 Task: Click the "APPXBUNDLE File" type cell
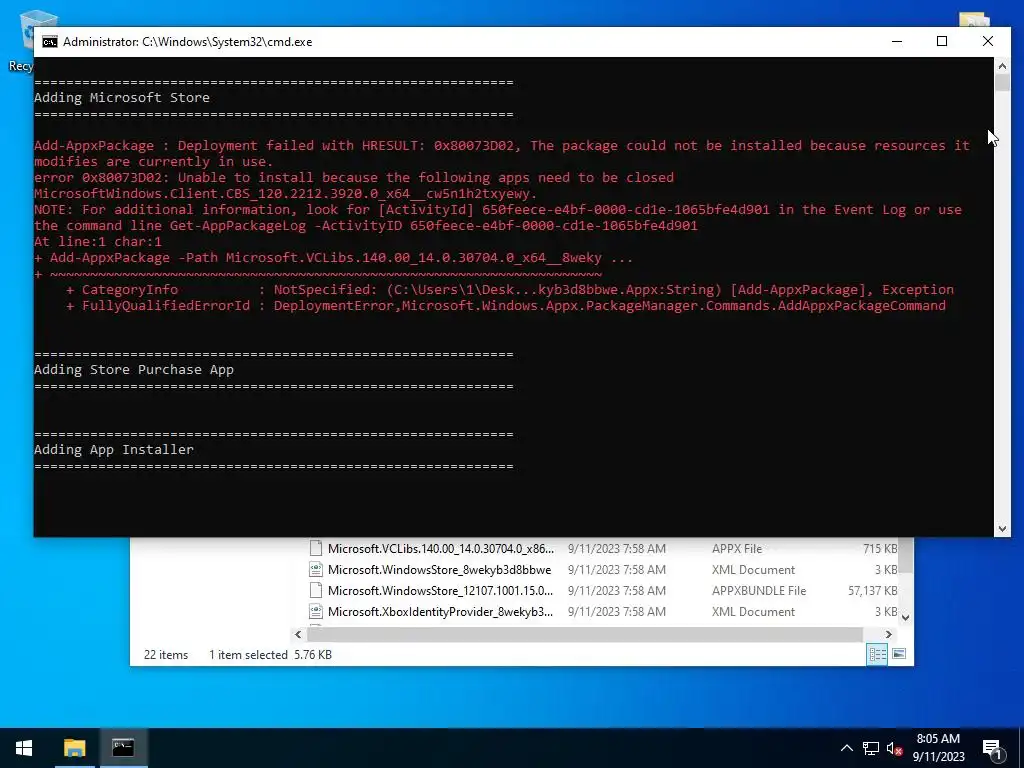[x=759, y=590]
